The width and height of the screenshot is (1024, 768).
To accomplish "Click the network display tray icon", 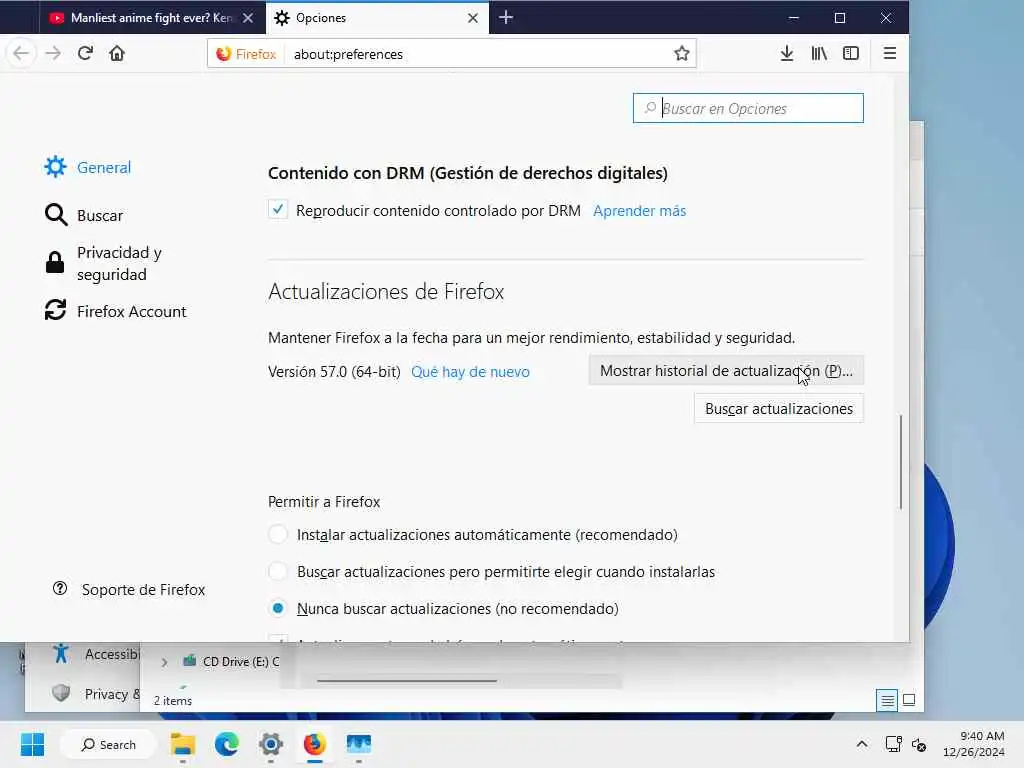I will pyautogui.click(x=893, y=744).
